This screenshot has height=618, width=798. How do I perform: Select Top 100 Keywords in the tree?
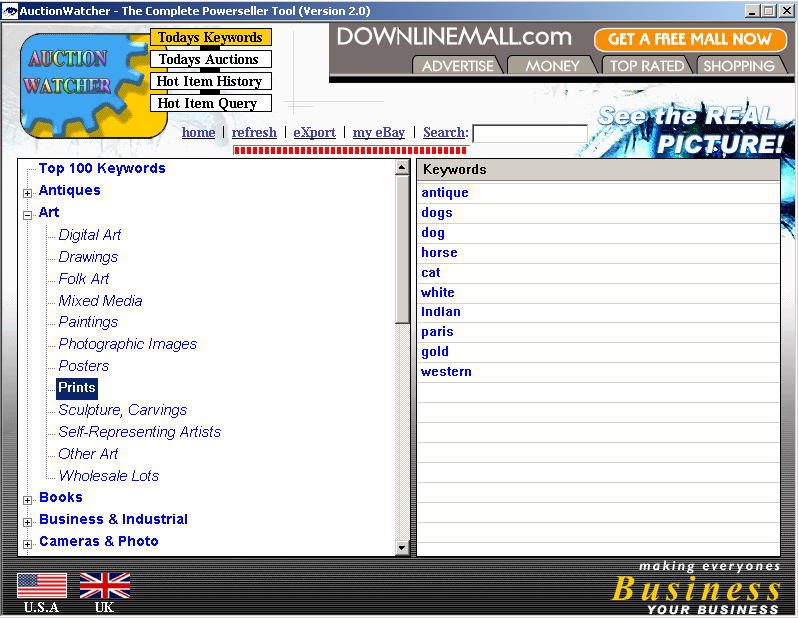tap(102, 168)
